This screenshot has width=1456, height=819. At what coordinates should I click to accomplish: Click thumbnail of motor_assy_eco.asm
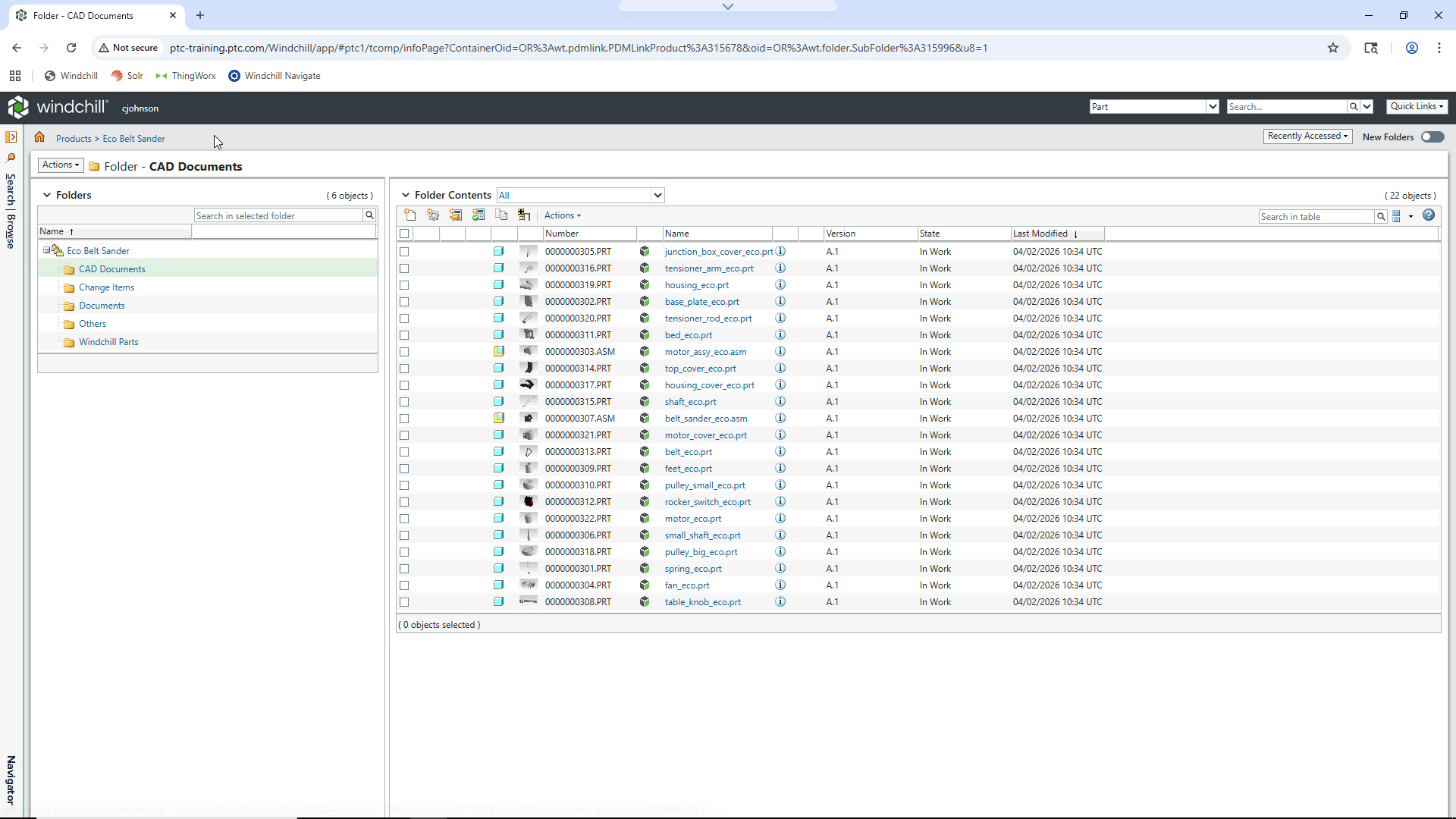tap(529, 352)
